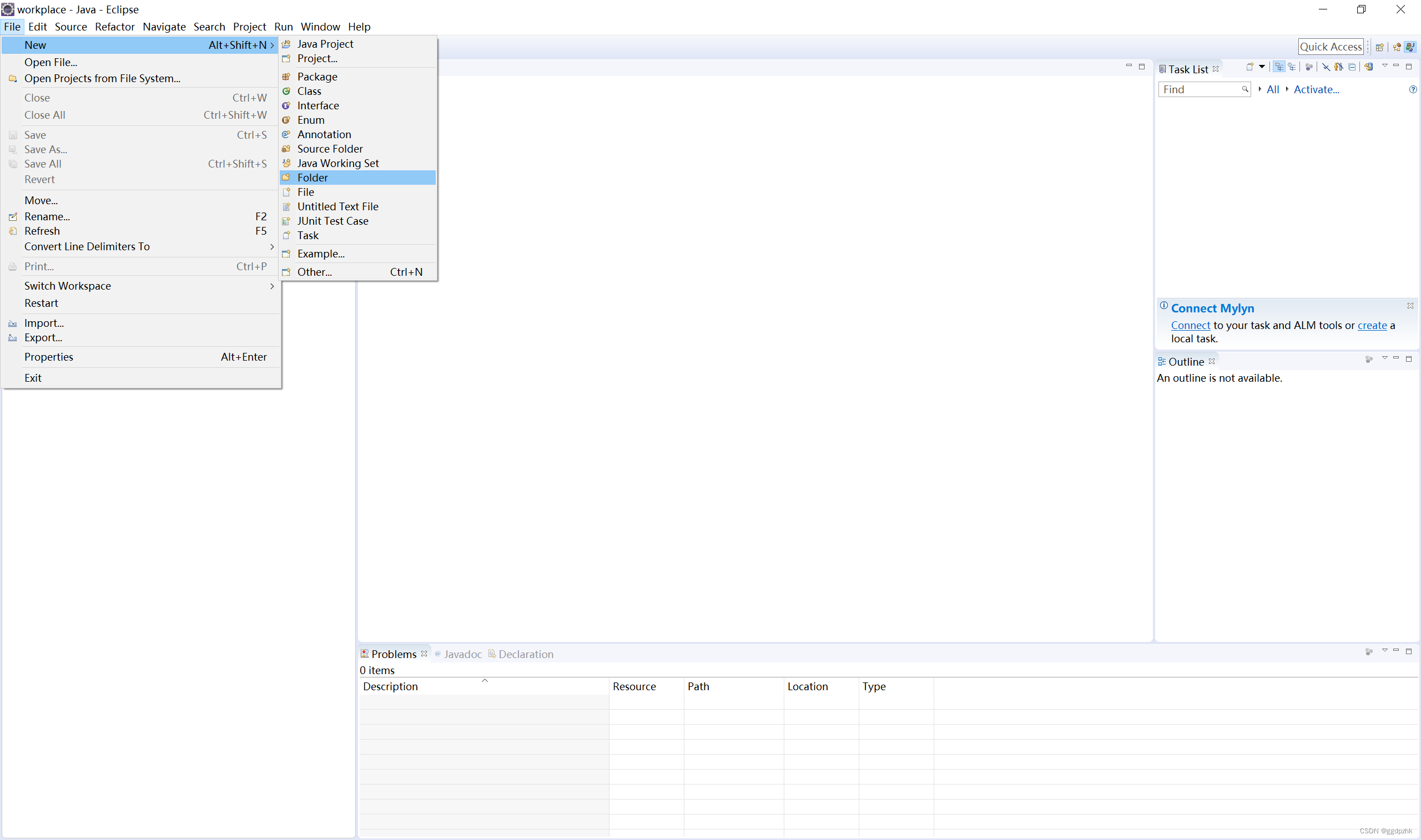Click the All link in Task List
The height and width of the screenshot is (840, 1421).
(x=1273, y=89)
